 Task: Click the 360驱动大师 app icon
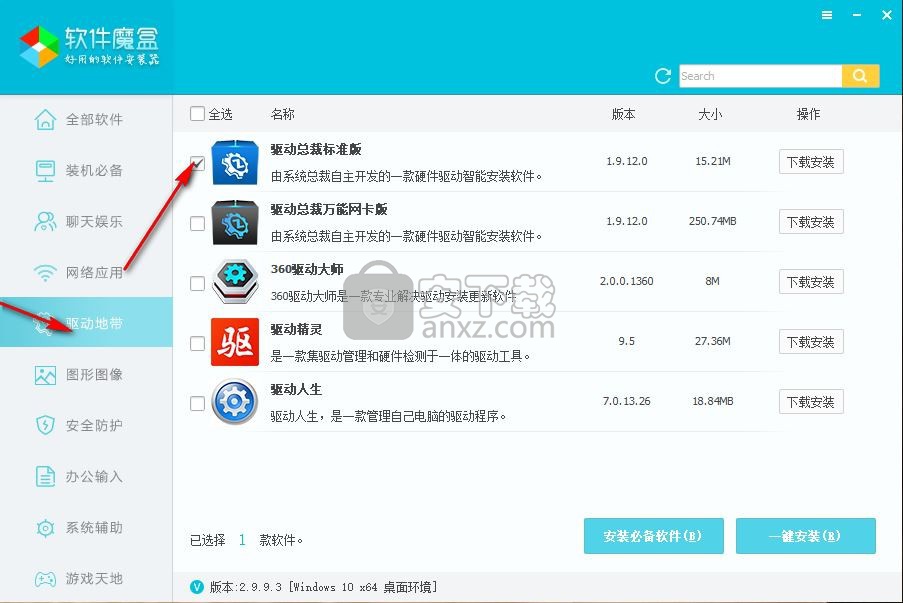[x=234, y=282]
